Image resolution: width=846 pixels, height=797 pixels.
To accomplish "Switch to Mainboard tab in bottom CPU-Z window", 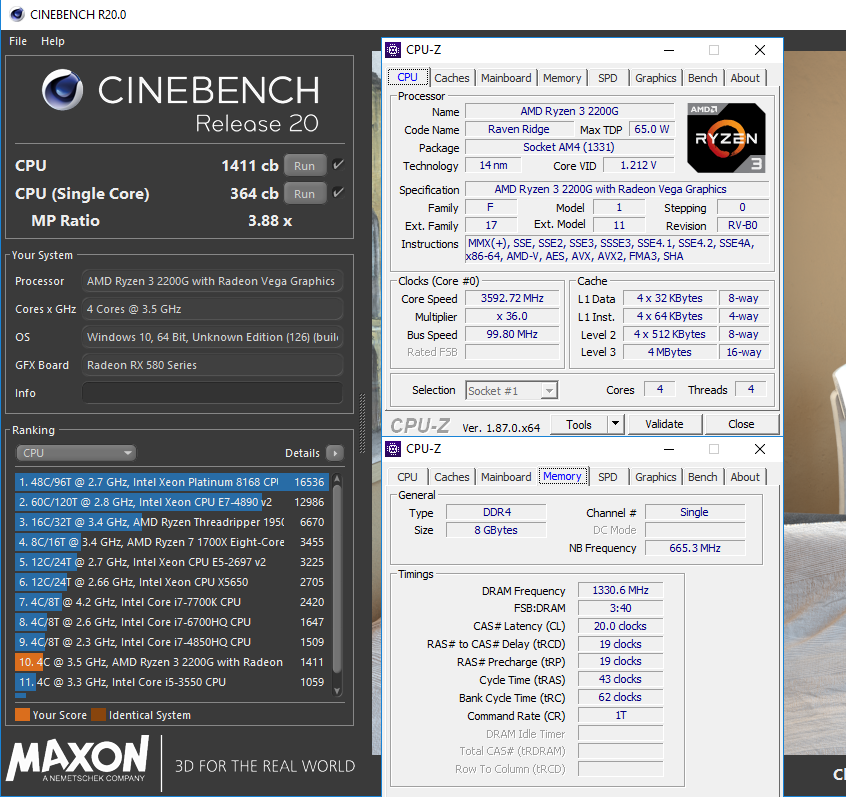I will pyautogui.click(x=506, y=477).
